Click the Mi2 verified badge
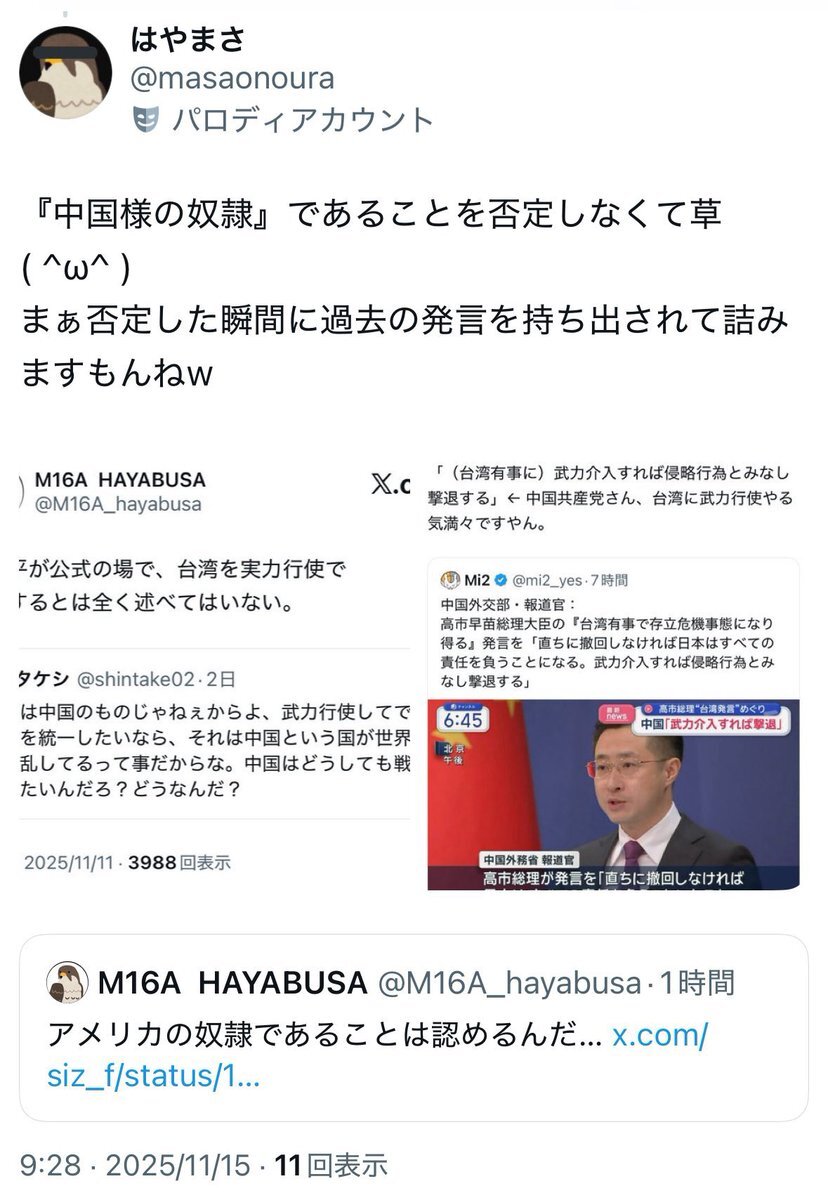 tap(499, 580)
